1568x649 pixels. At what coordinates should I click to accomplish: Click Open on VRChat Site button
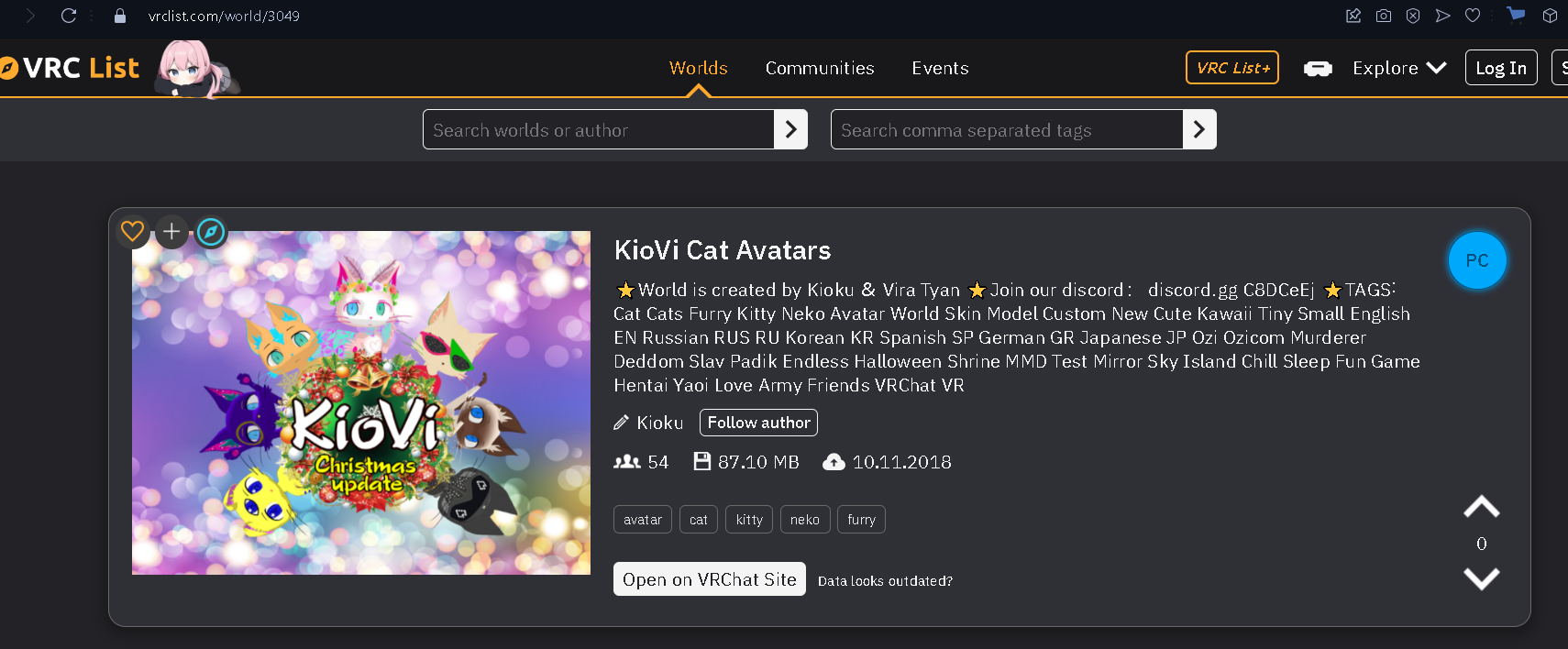710,579
